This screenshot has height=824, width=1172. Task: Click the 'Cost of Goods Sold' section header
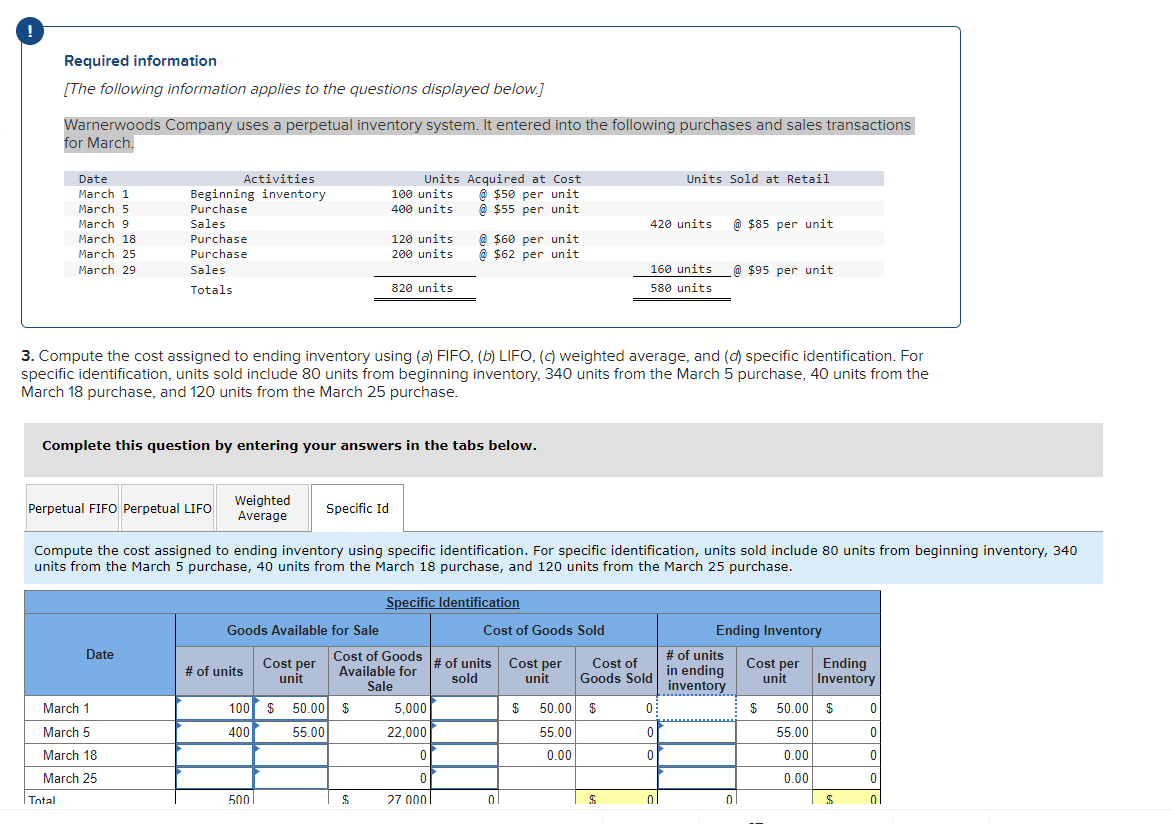(x=543, y=630)
